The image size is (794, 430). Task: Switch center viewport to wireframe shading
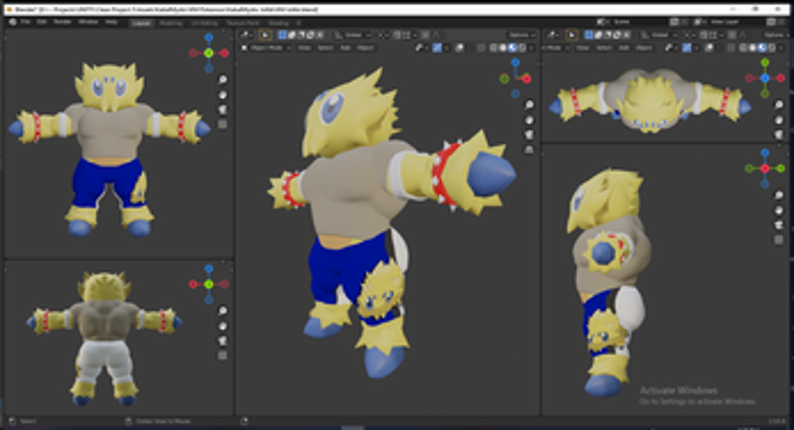coord(494,48)
